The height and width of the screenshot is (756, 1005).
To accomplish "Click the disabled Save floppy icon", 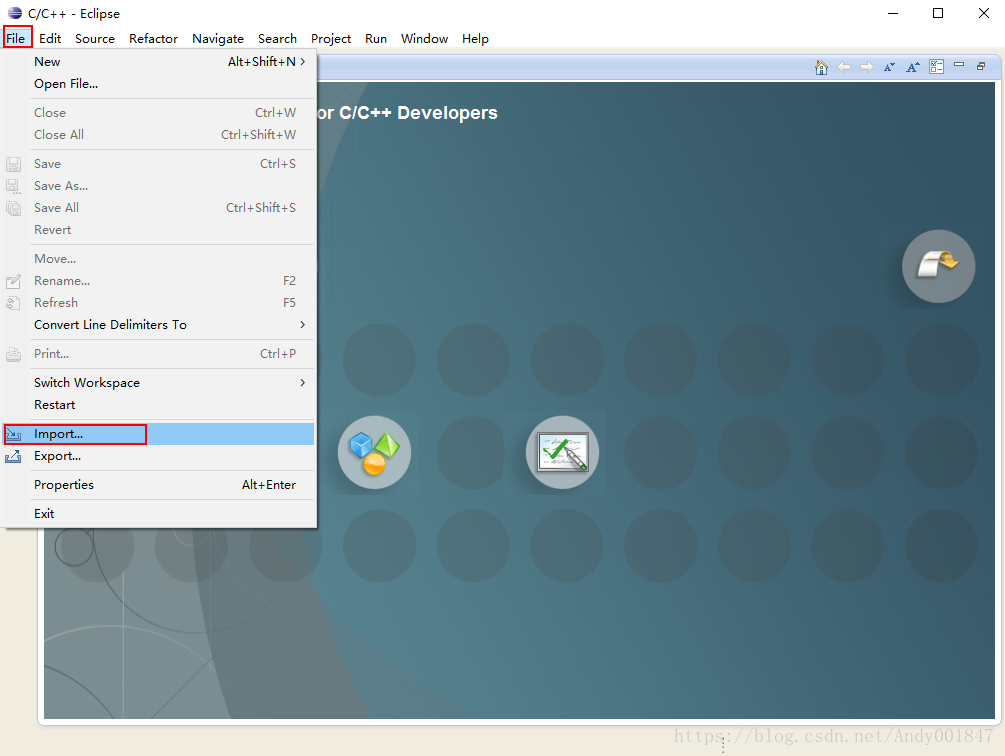I will tap(13, 164).
